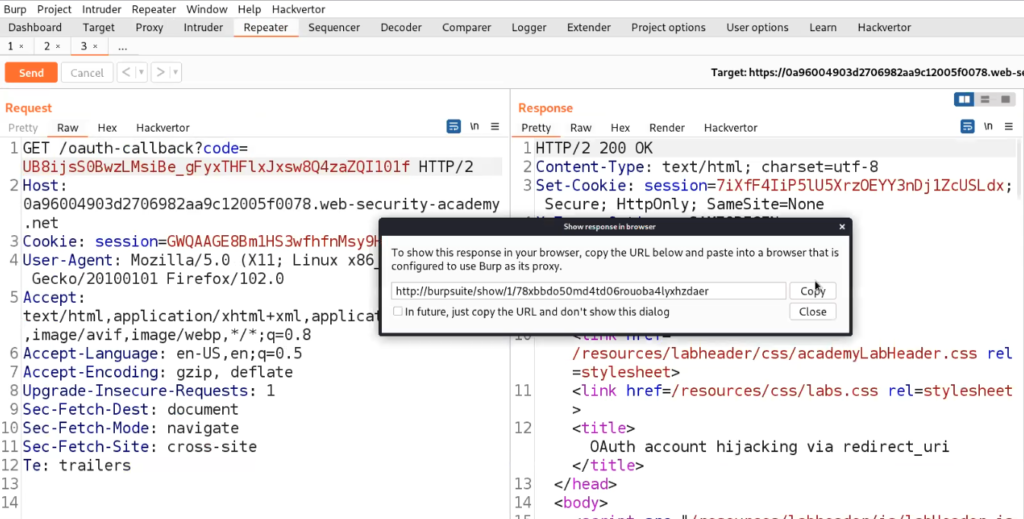Show non-printable \n characters in Response

pyautogui.click(x=987, y=127)
